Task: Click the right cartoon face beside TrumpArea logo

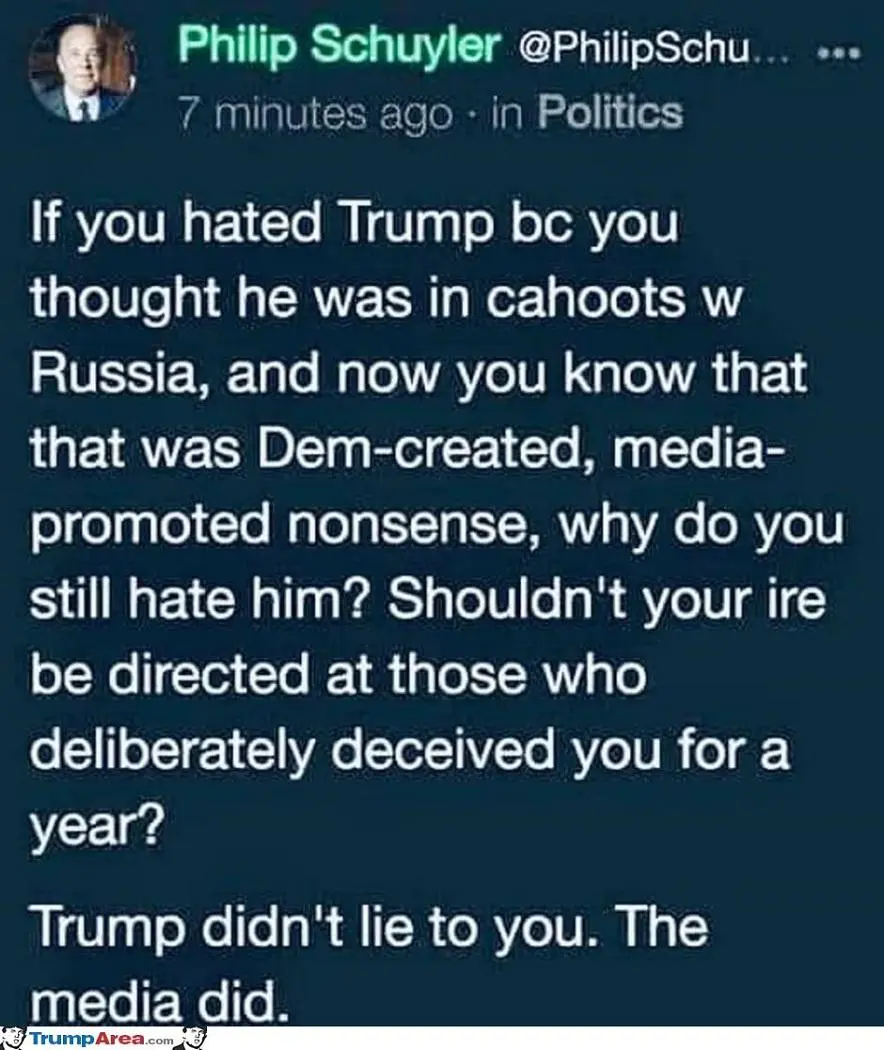Action: 194,1039
